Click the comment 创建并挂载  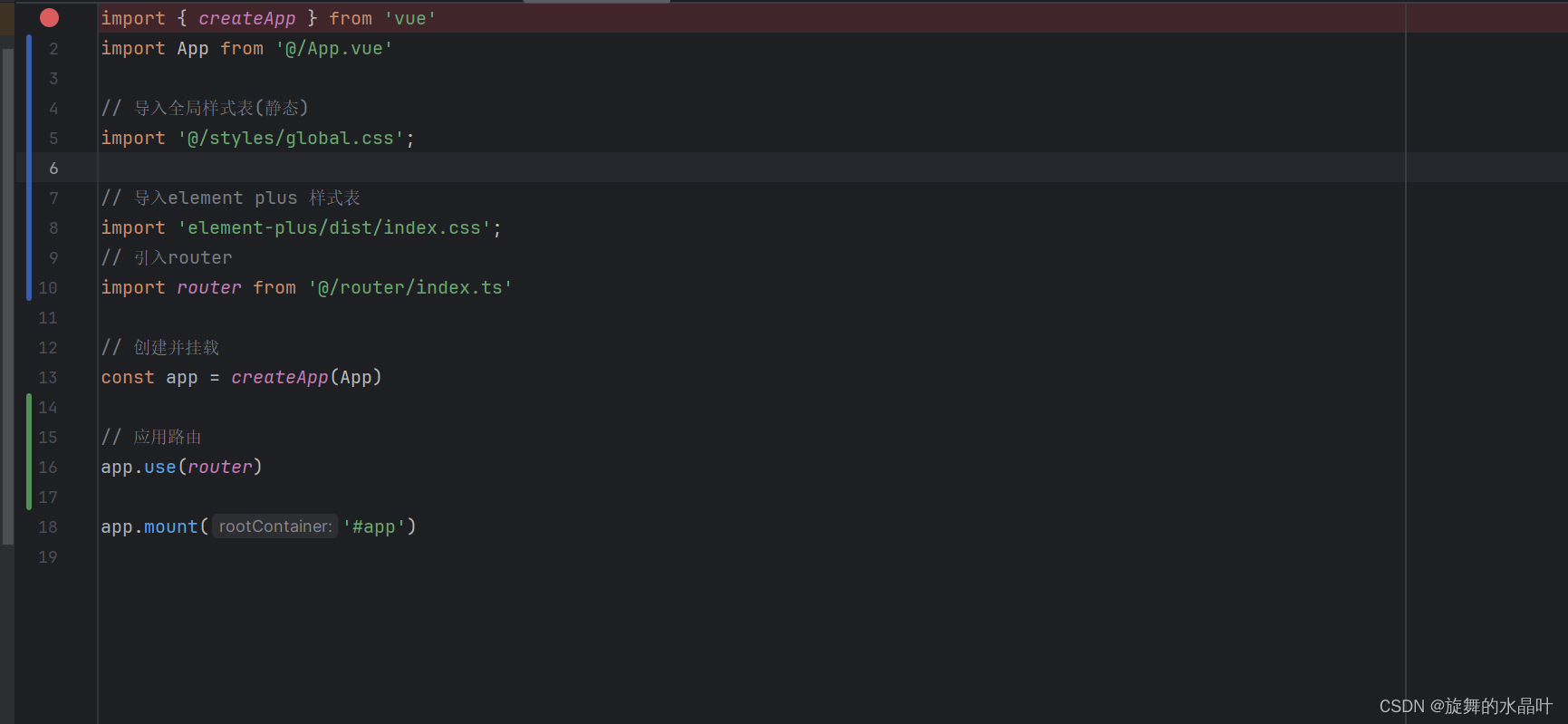click(x=160, y=347)
